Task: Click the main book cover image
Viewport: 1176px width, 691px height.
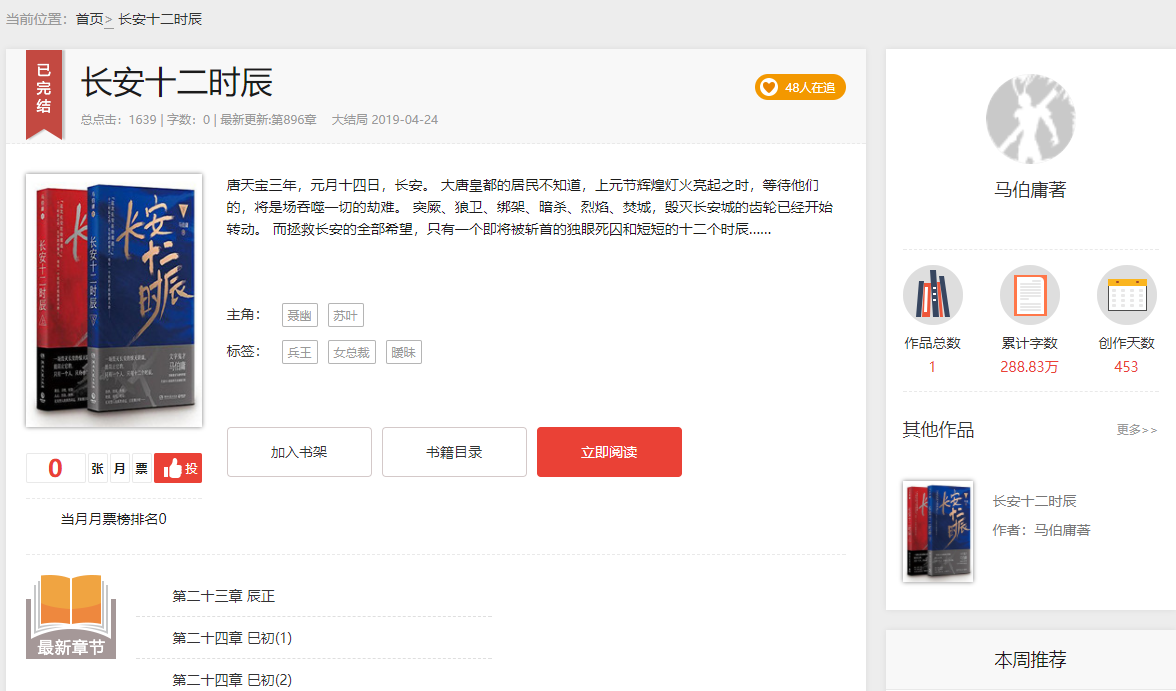Action: click(114, 301)
